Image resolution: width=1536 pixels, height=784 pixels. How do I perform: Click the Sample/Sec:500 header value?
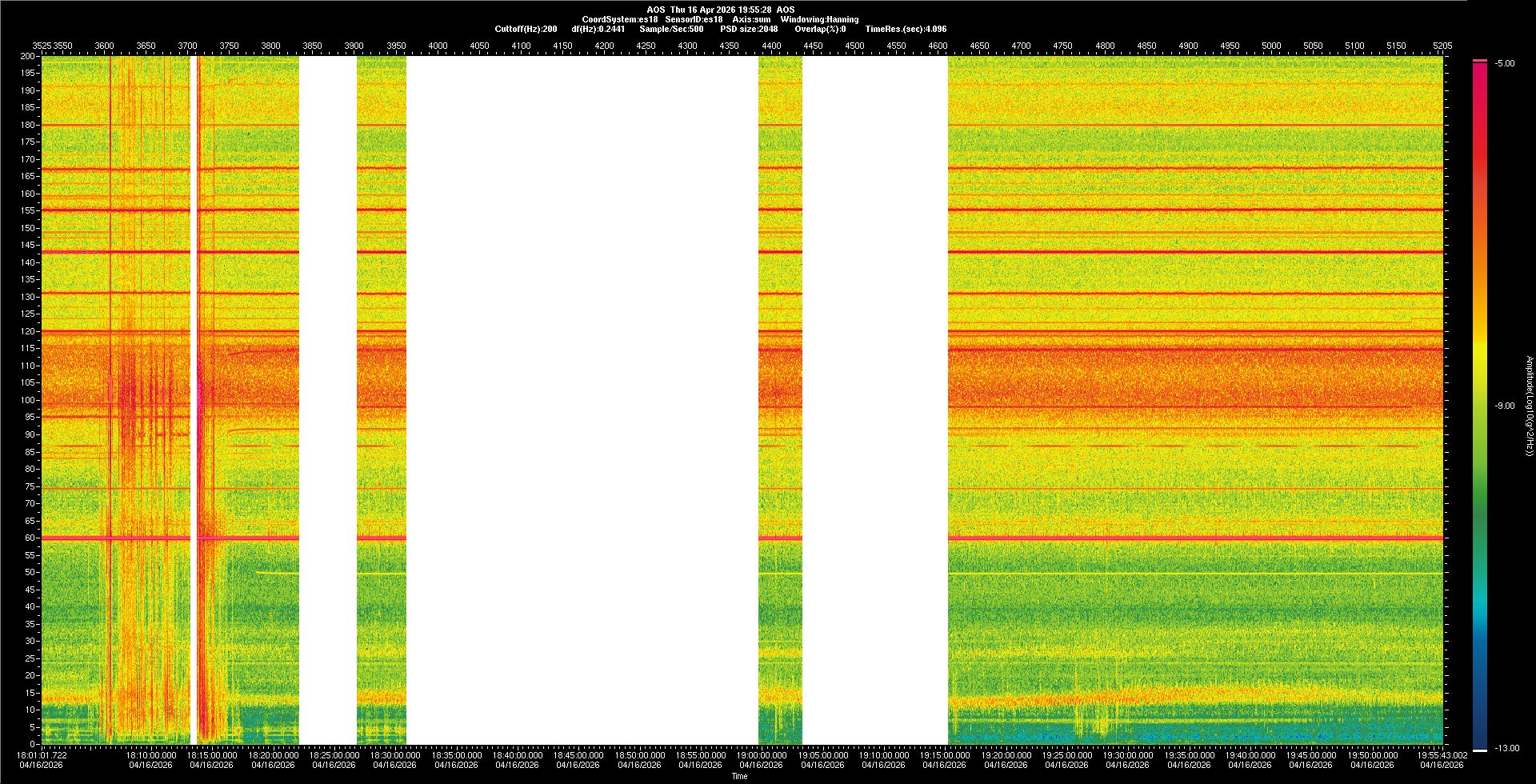tap(671, 29)
